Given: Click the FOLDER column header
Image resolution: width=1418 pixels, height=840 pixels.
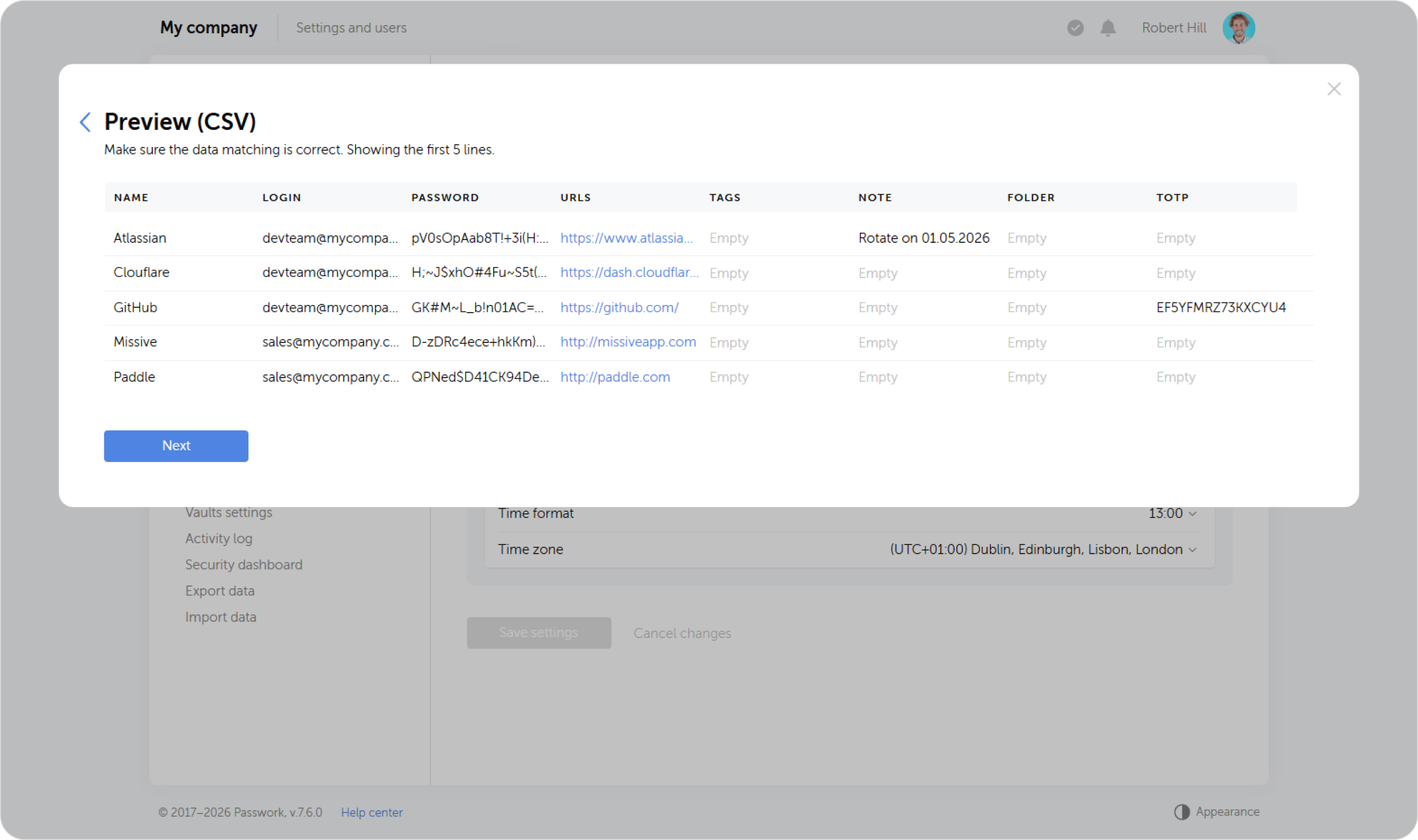Looking at the screenshot, I should [1031, 197].
